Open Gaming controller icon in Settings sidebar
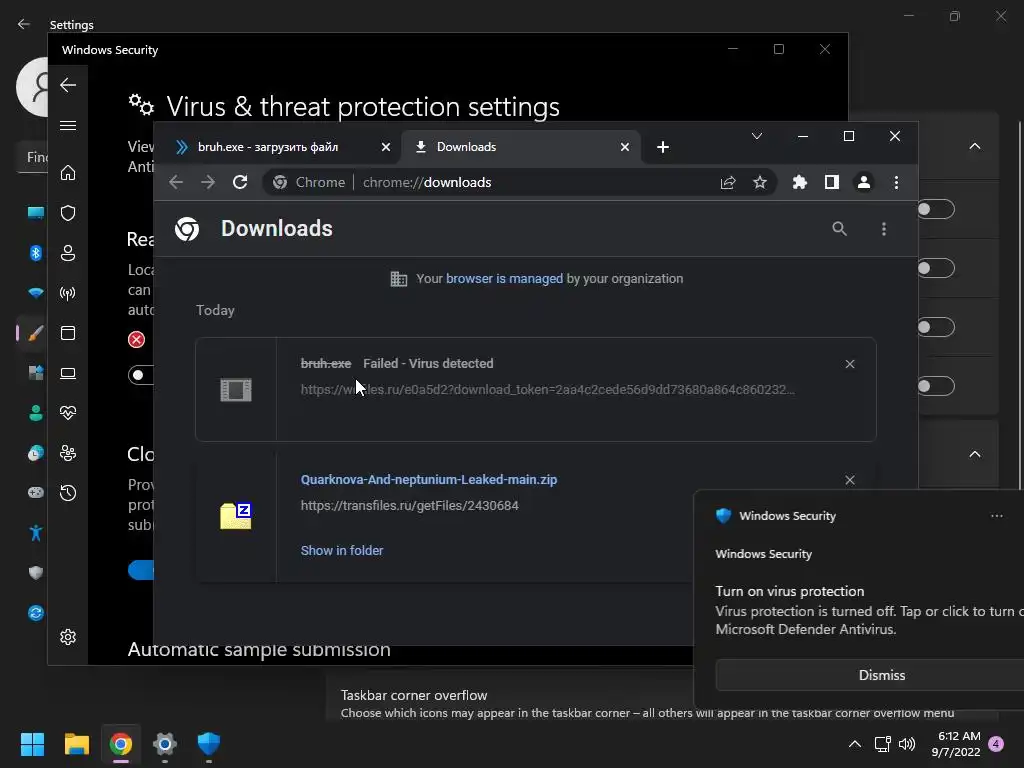Screen dimensions: 1024x768 pyautogui.click(x=36, y=492)
